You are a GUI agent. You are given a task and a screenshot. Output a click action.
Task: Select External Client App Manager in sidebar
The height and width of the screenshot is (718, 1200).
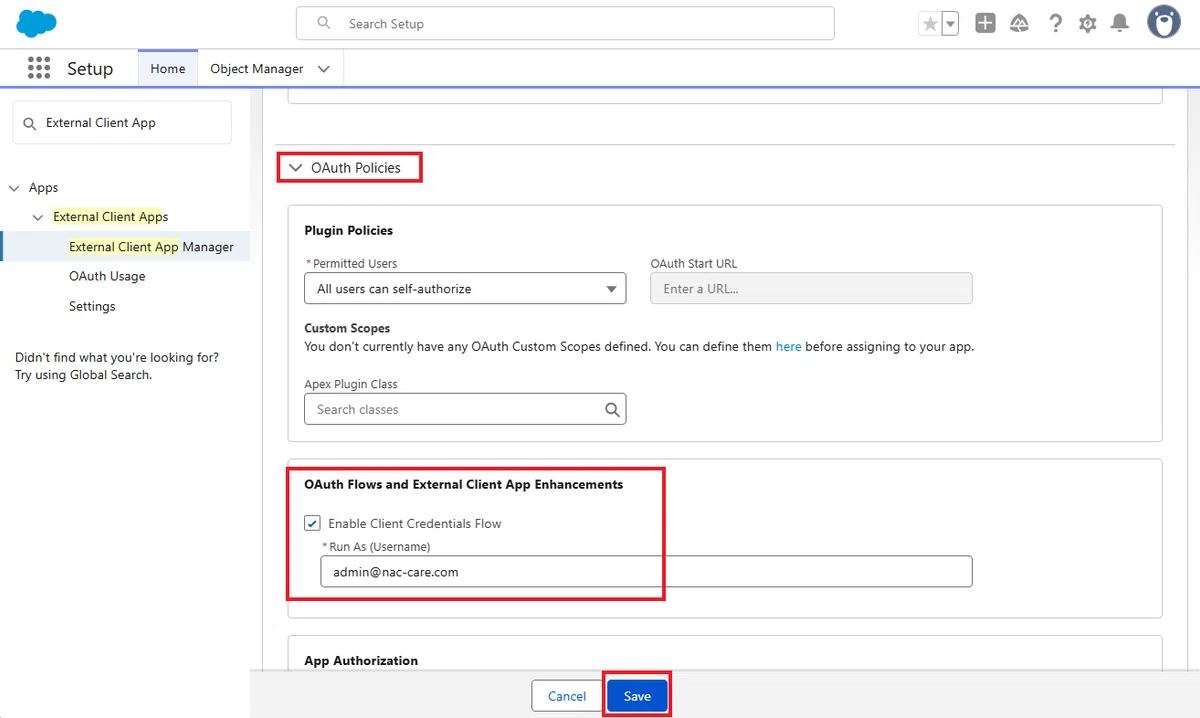[151, 247]
